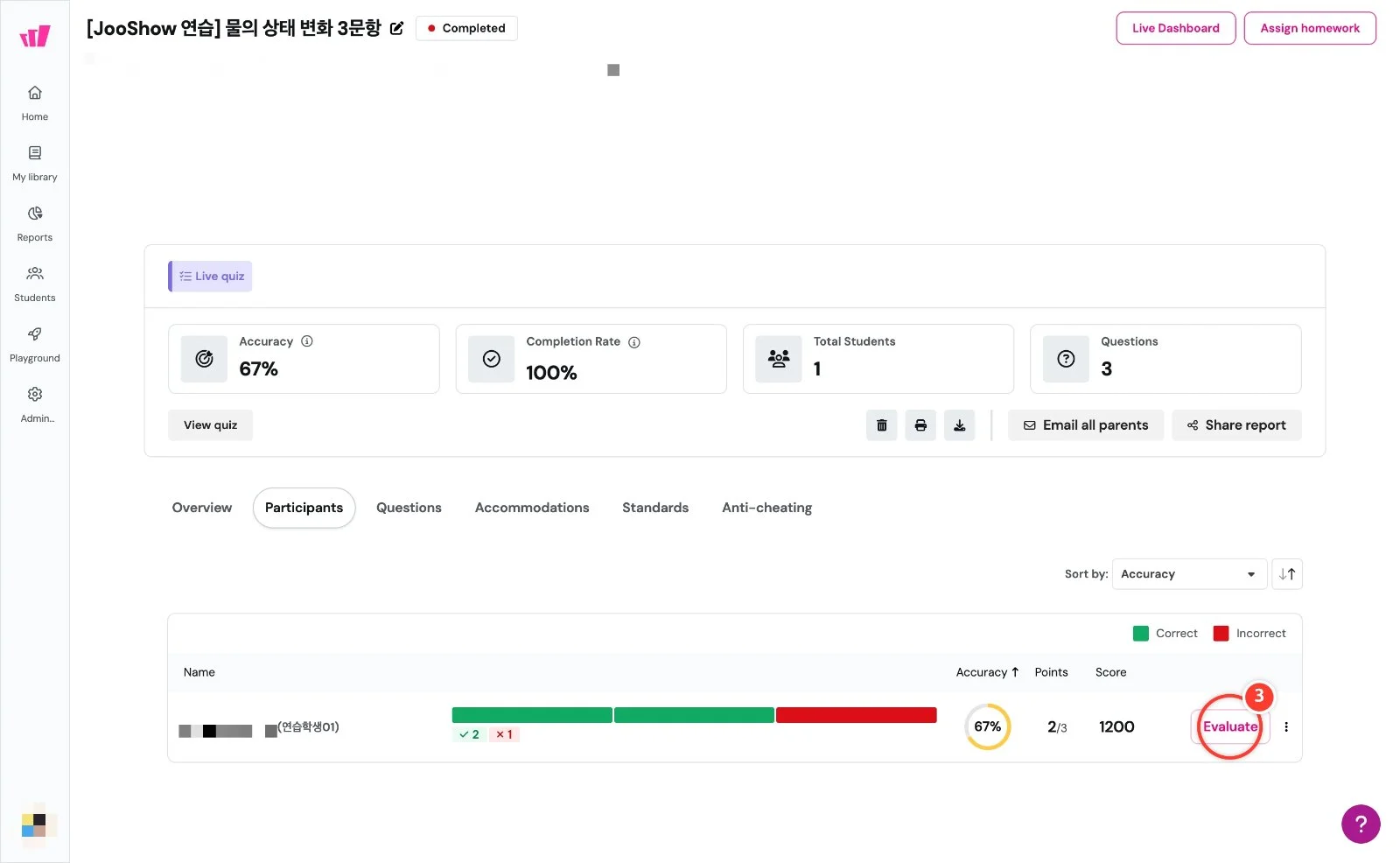Show Accuracy info tooltip
1400x863 pixels.
pos(307,341)
